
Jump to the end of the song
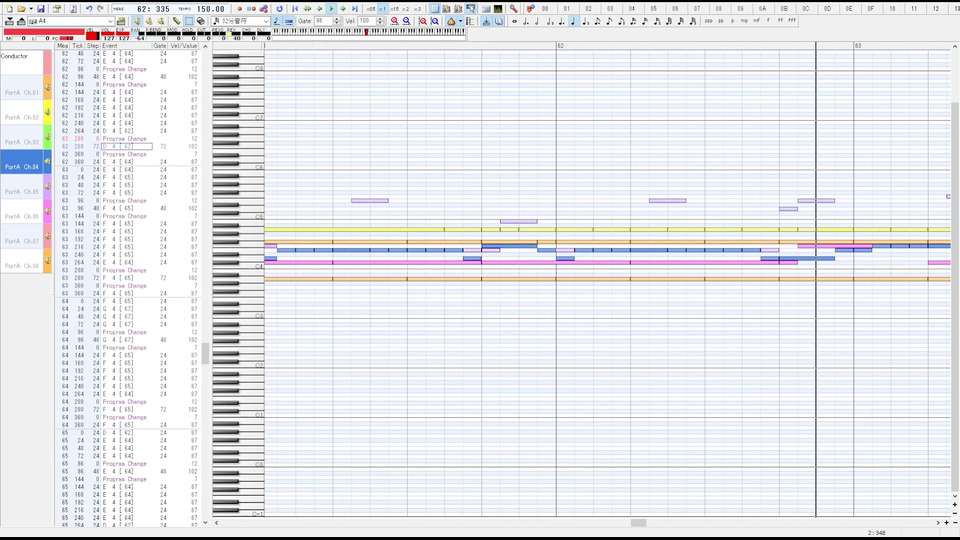tap(354, 9)
